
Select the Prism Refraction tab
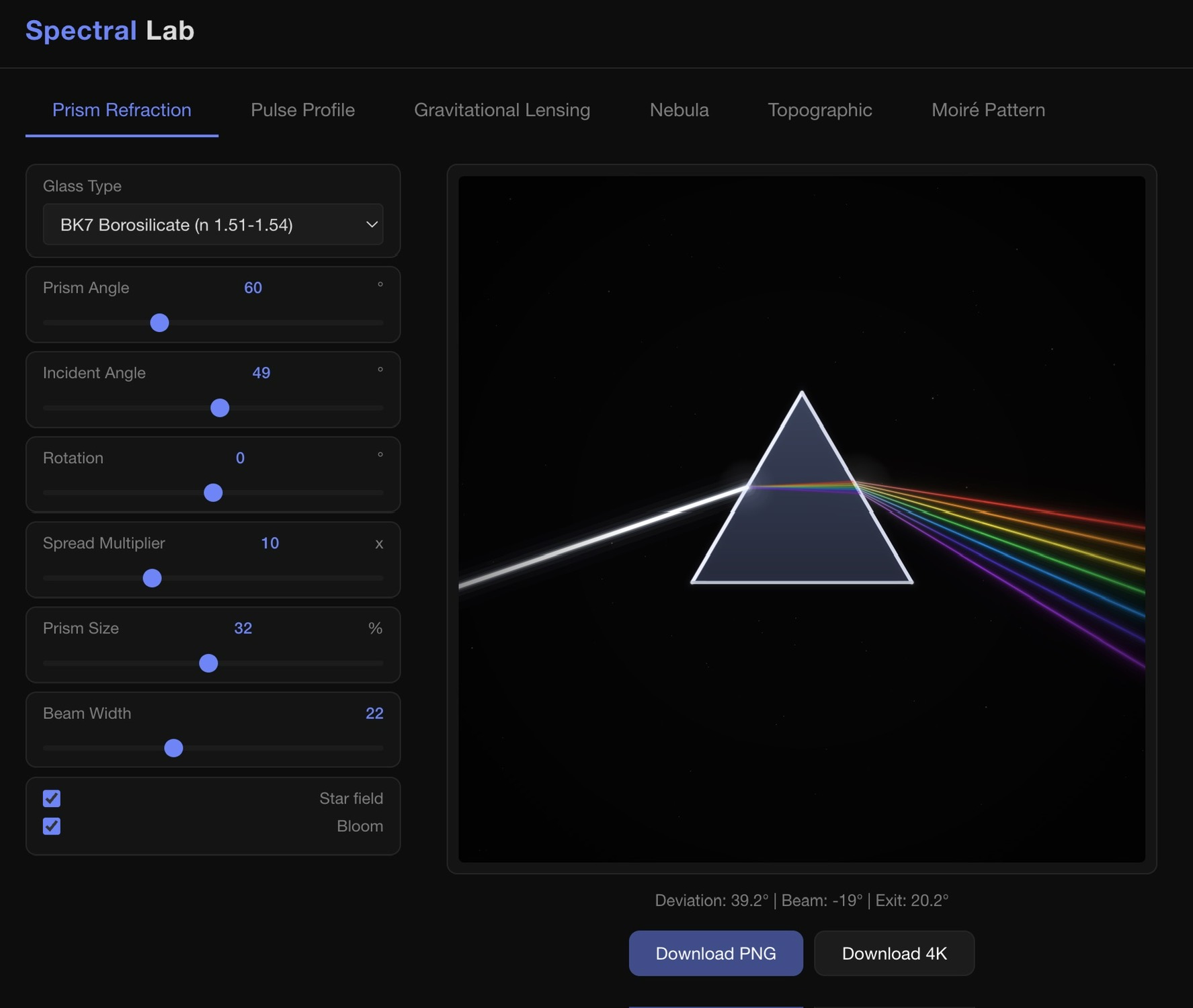point(122,110)
